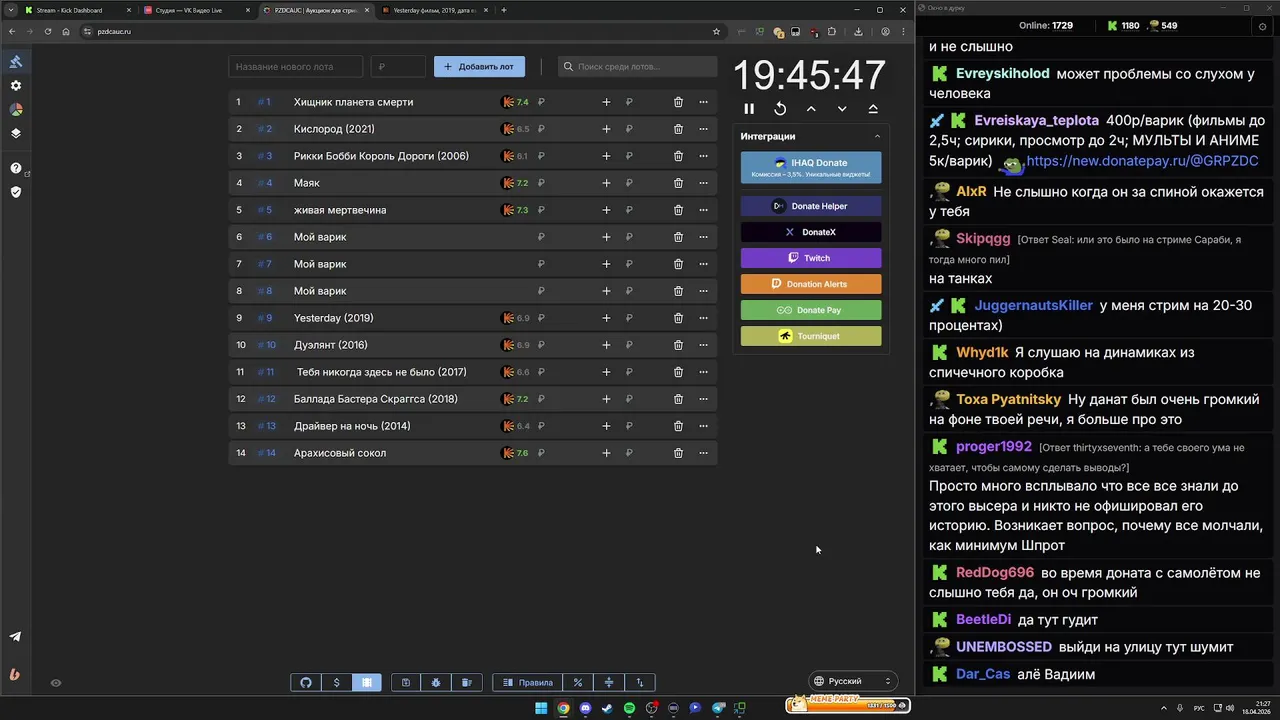Focus the search lots field
The image size is (1280, 720).
pos(638,67)
